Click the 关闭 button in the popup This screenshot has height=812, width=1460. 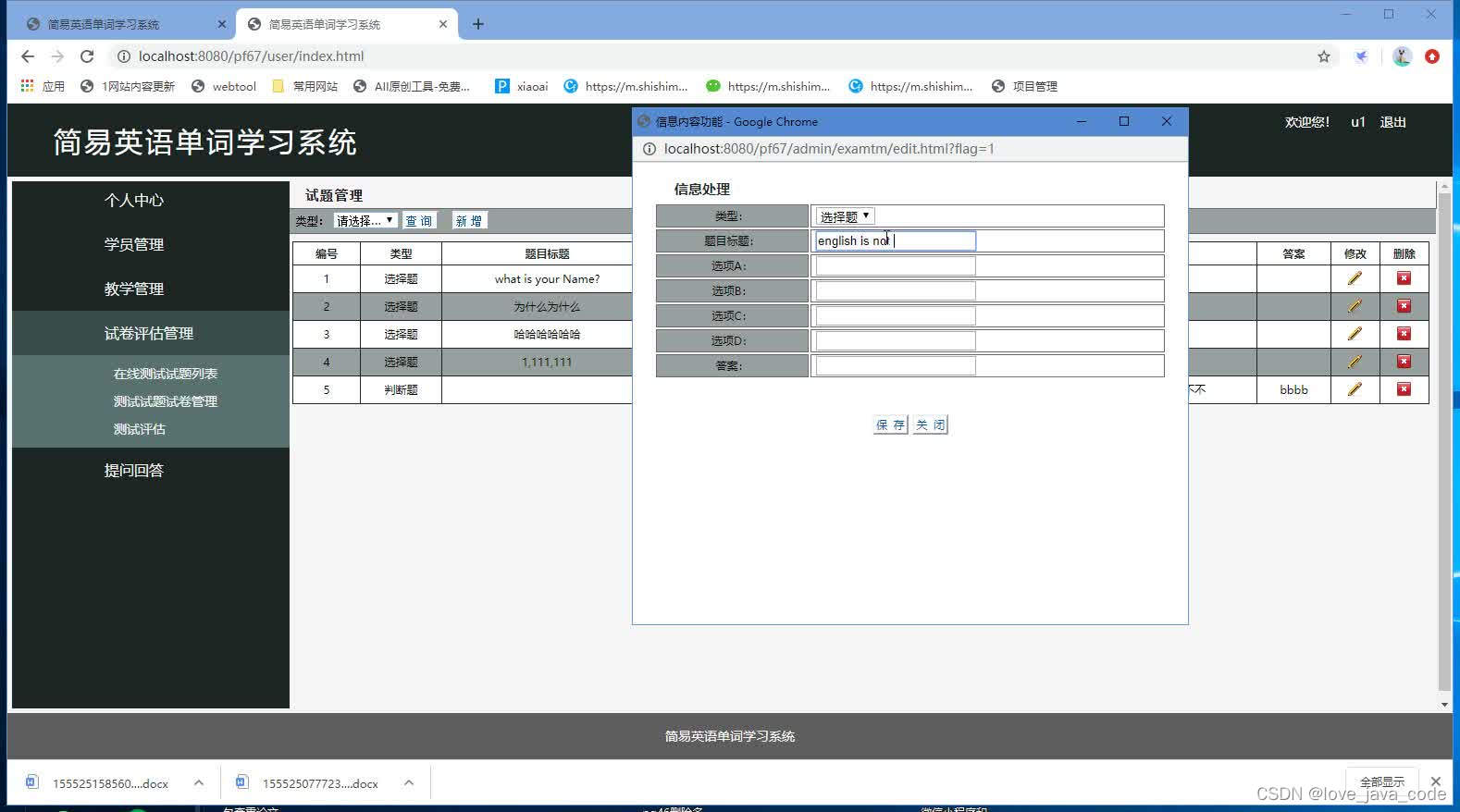[930, 424]
